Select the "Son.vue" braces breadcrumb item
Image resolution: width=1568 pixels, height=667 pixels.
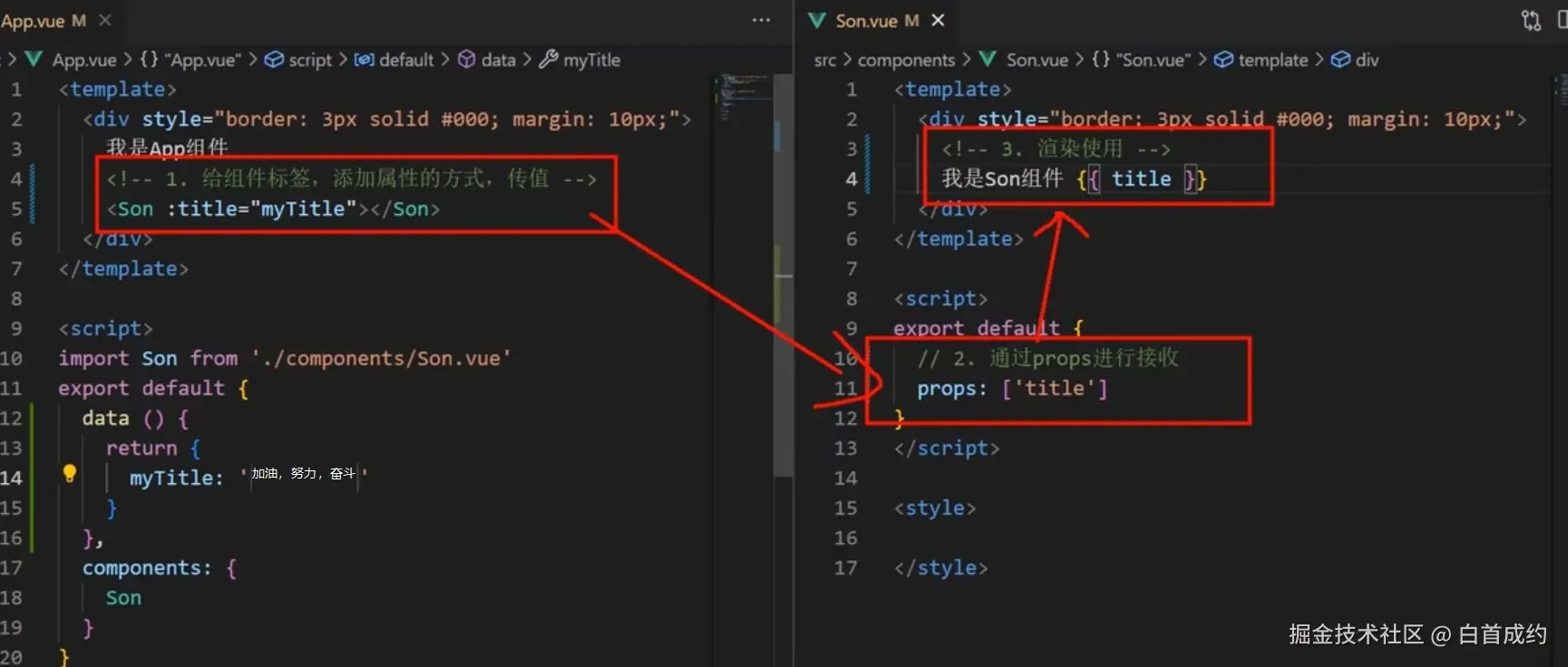click(x=1154, y=60)
